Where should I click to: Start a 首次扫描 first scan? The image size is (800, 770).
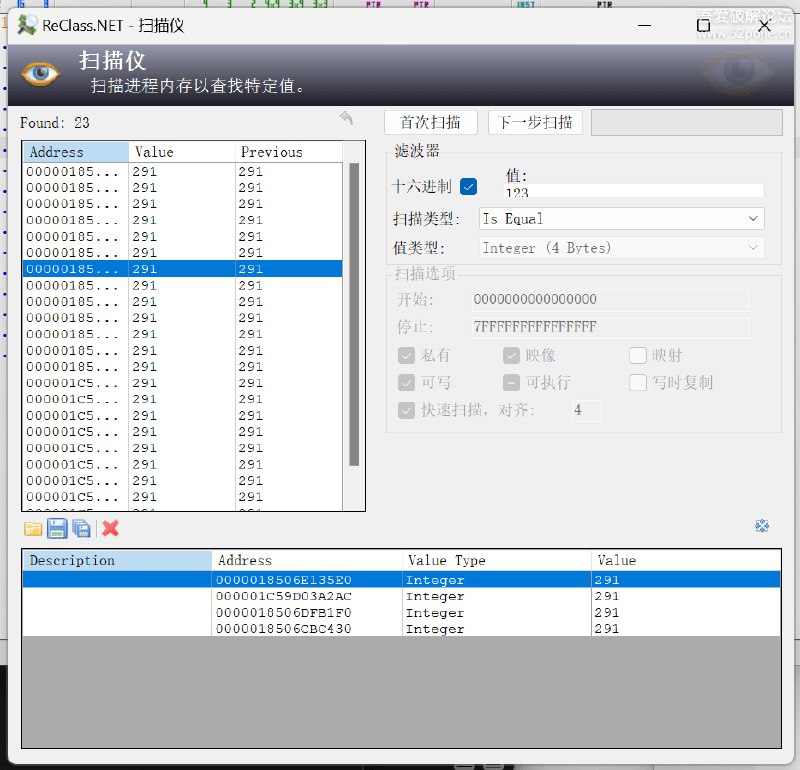430,123
